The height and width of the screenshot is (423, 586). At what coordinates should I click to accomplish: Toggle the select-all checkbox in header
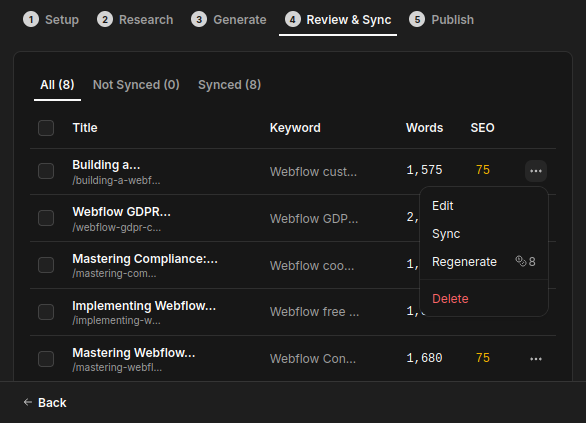tap(46, 128)
